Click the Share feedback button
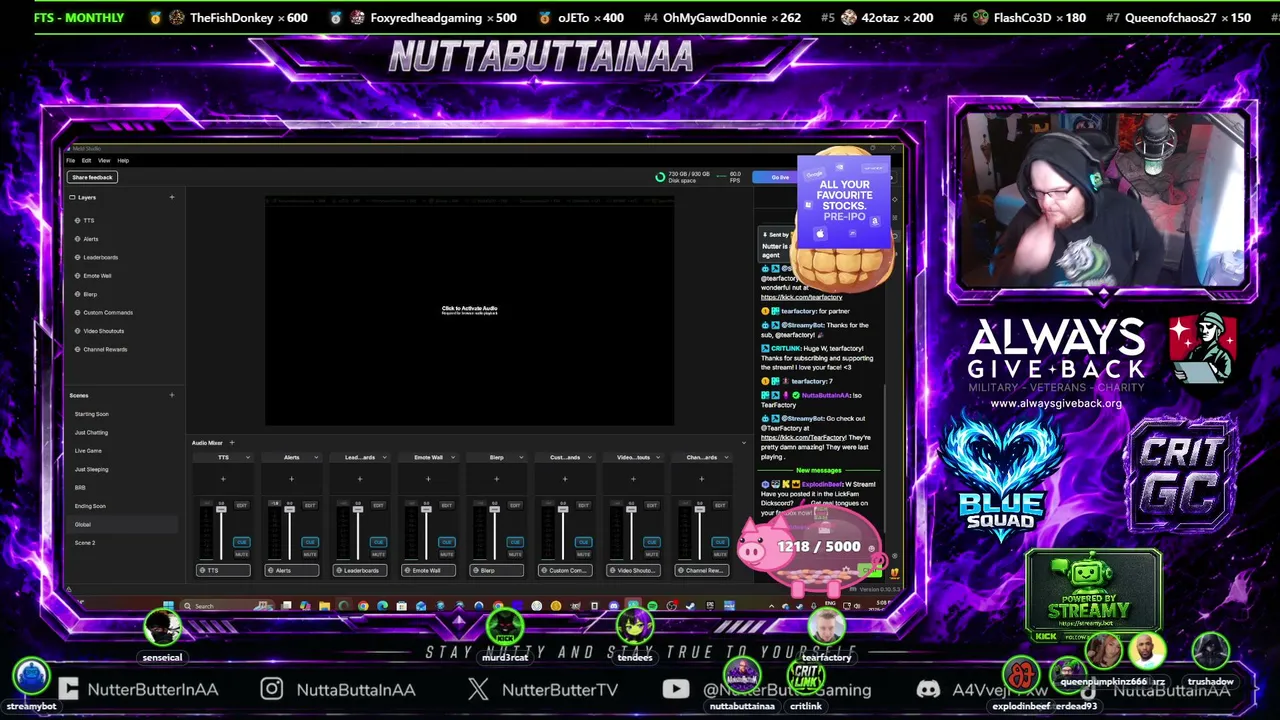Image resolution: width=1280 pixels, height=720 pixels. coord(92,177)
